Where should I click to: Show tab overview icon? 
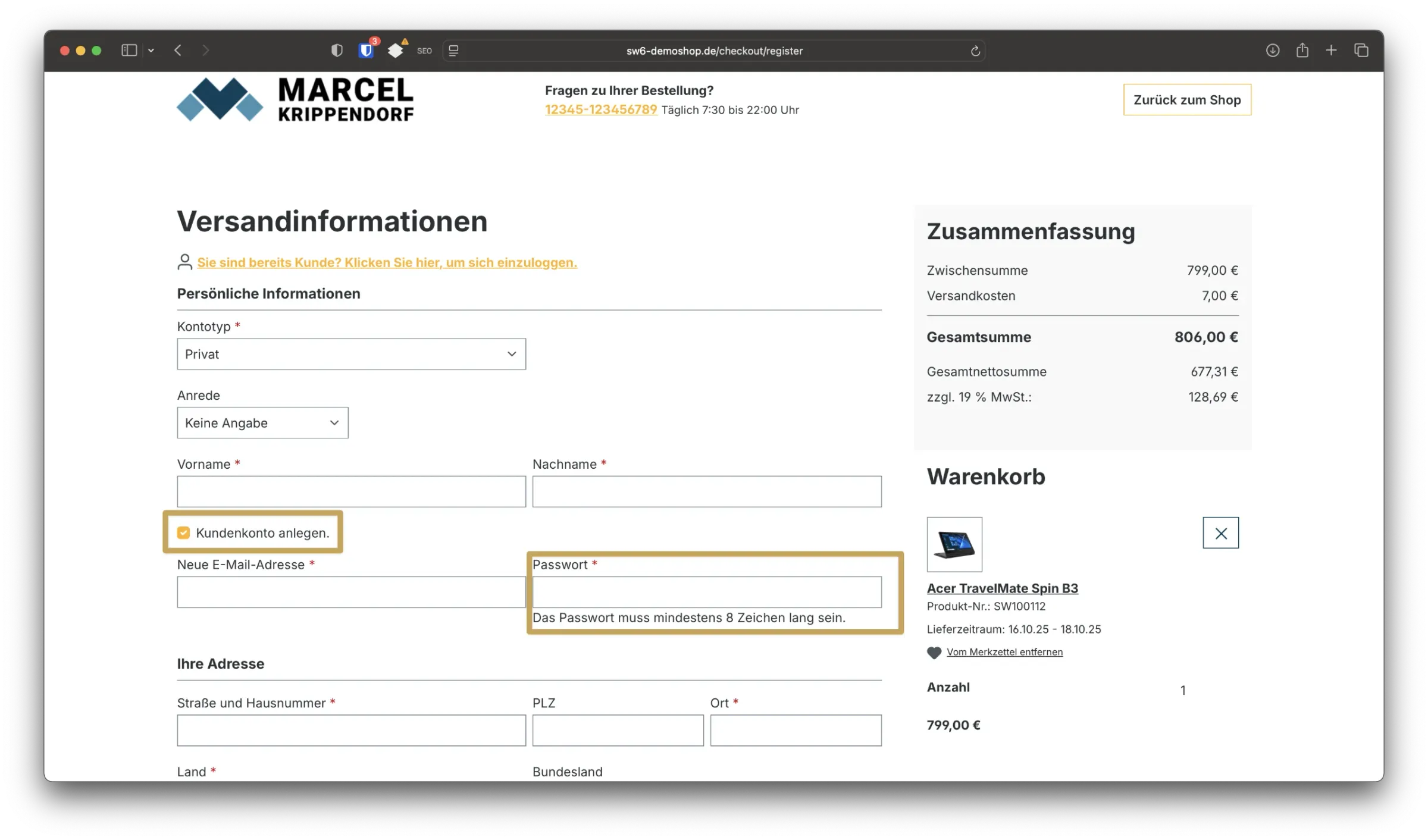coord(1361,51)
